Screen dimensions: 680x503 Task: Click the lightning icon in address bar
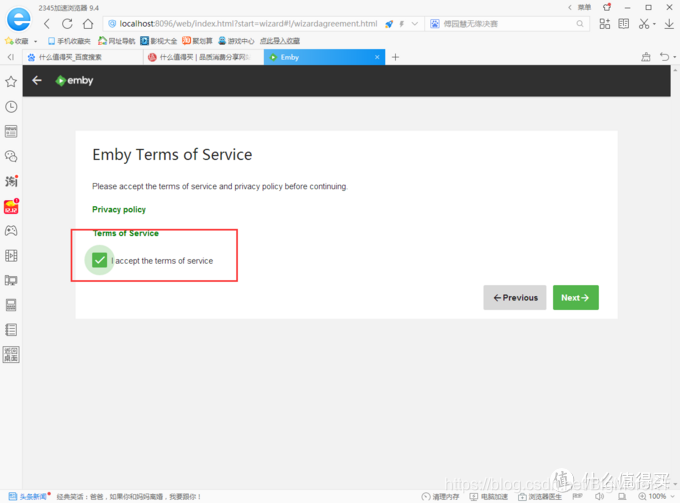pyautogui.click(x=402, y=24)
